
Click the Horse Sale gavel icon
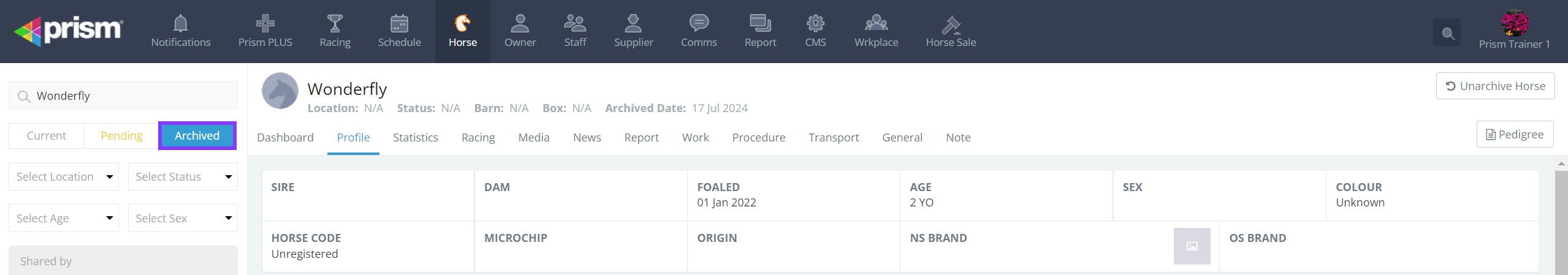click(951, 24)
